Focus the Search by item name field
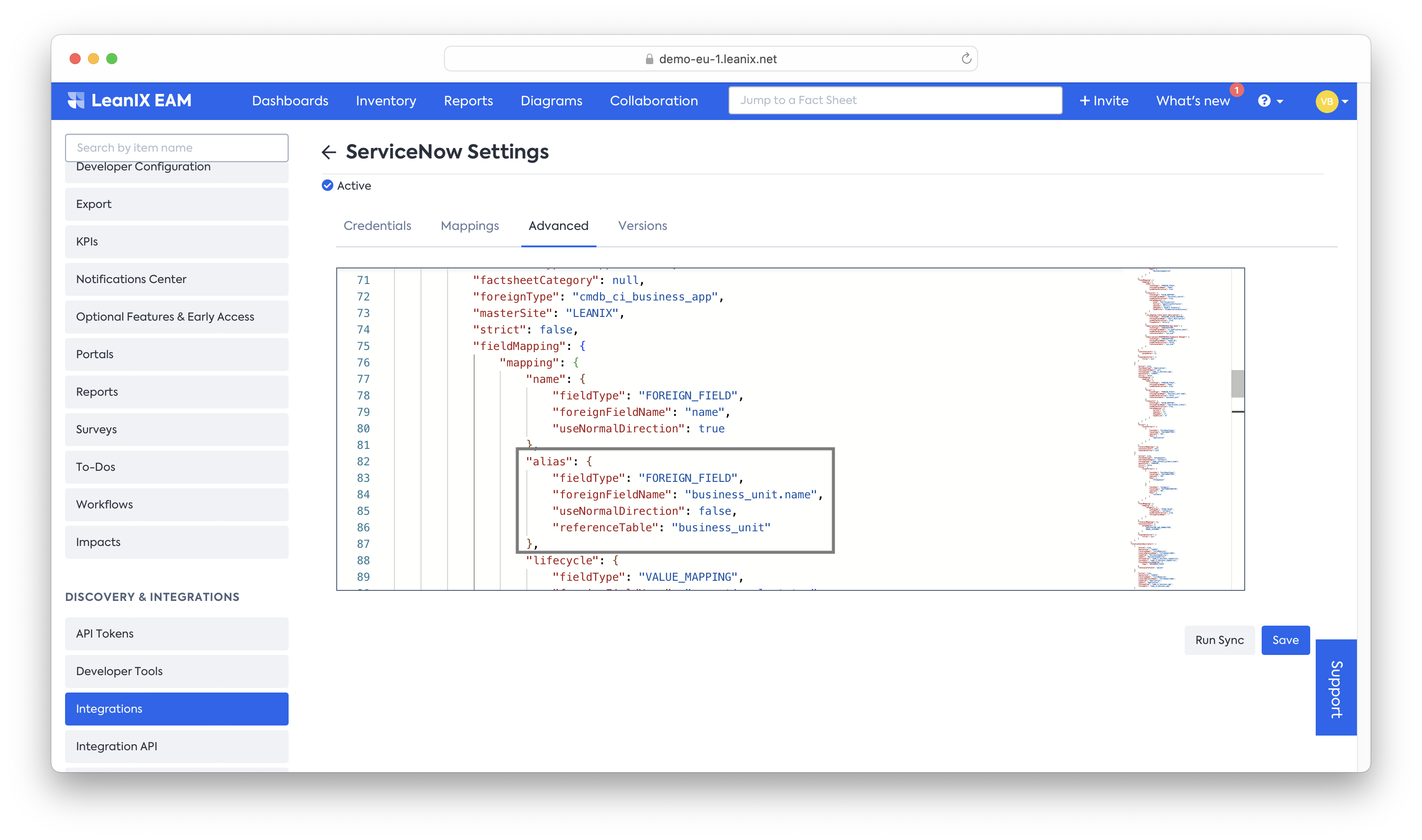The width and height of the screenshot is (1422, 840). click(177, 147)
